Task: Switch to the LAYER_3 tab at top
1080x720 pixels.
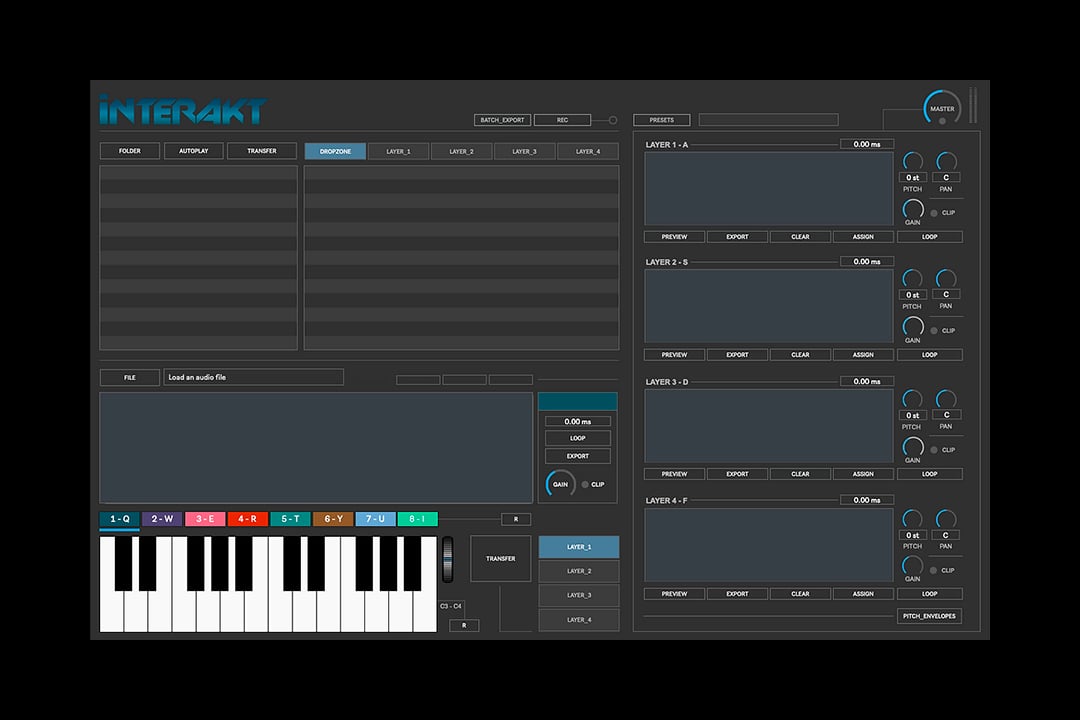Action: point(524,152)
